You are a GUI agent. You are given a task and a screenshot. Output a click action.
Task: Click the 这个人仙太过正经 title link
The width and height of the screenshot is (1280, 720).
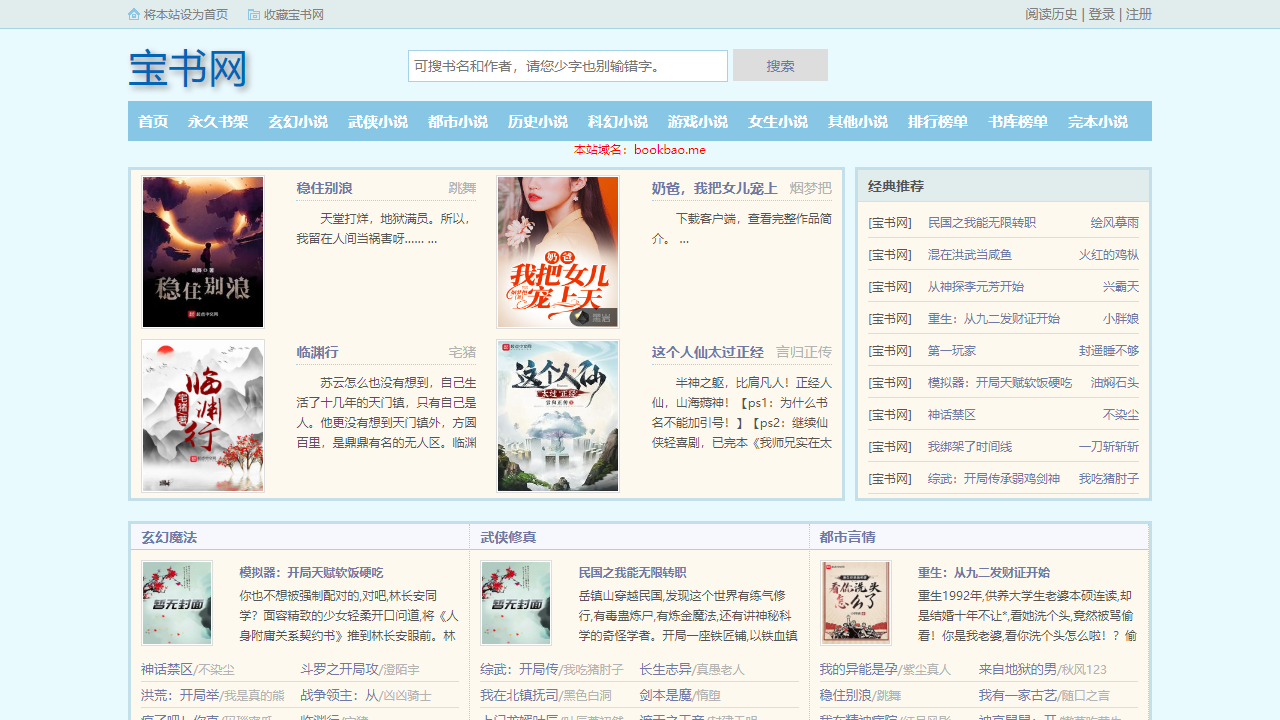[x=707, y=352]
